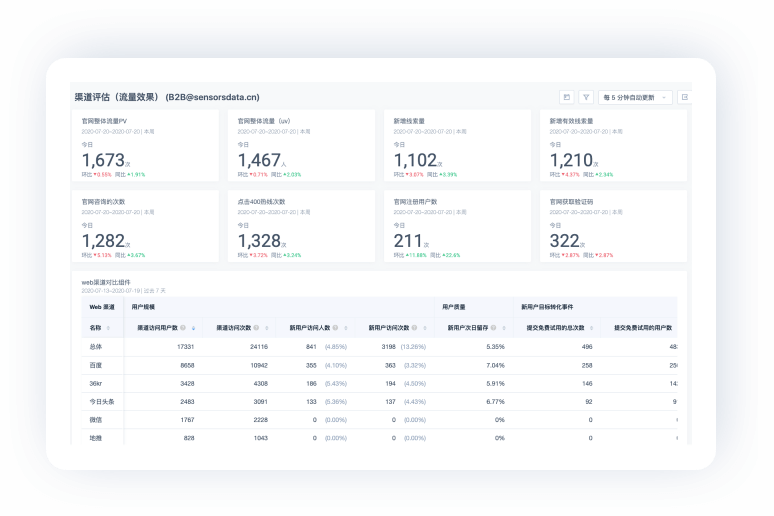This screenshot has height=516, width=774.
Task: Click the calendar icon left of filter
Action: [x=567, y=97]
